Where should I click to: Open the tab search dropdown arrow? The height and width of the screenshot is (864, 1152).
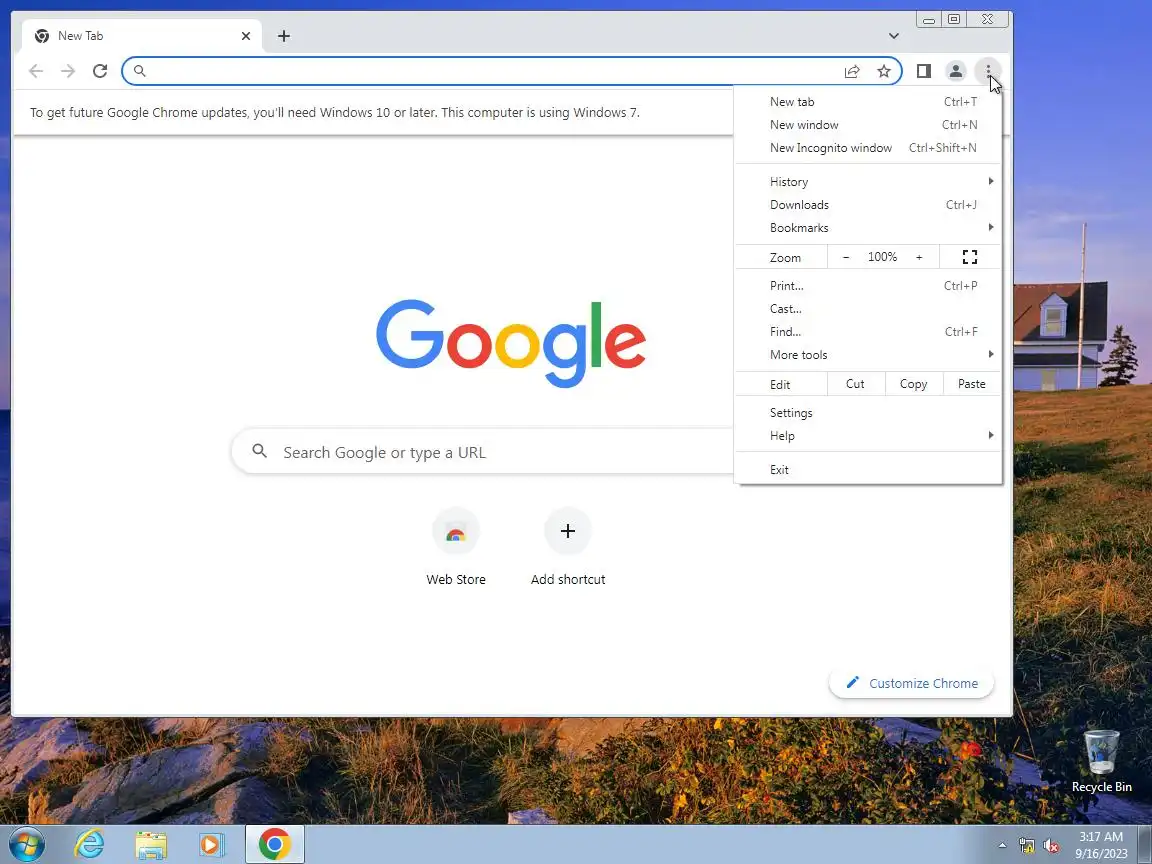893,35
